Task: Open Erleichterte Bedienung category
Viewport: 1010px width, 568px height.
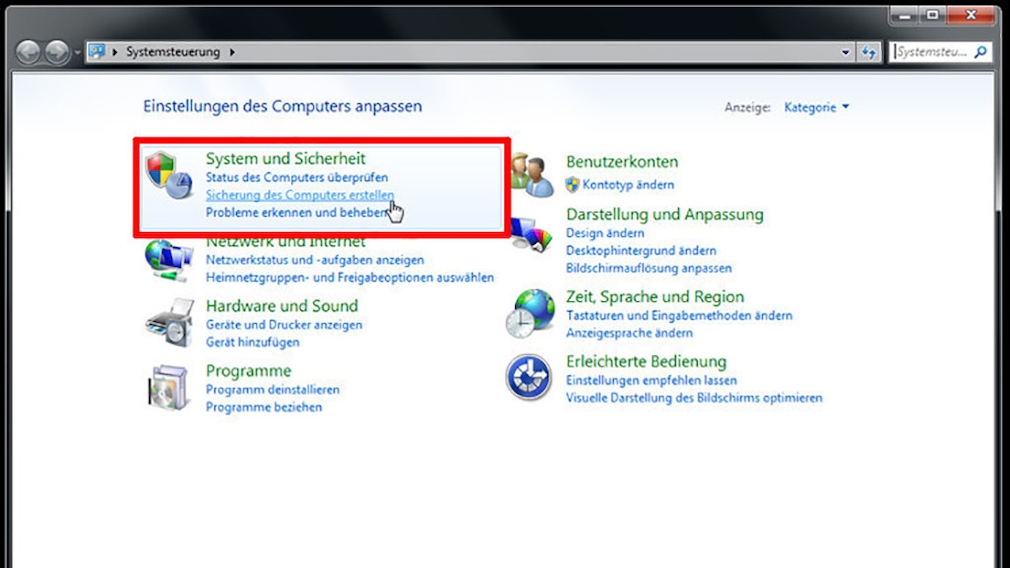Action: (x=646, y=362)
